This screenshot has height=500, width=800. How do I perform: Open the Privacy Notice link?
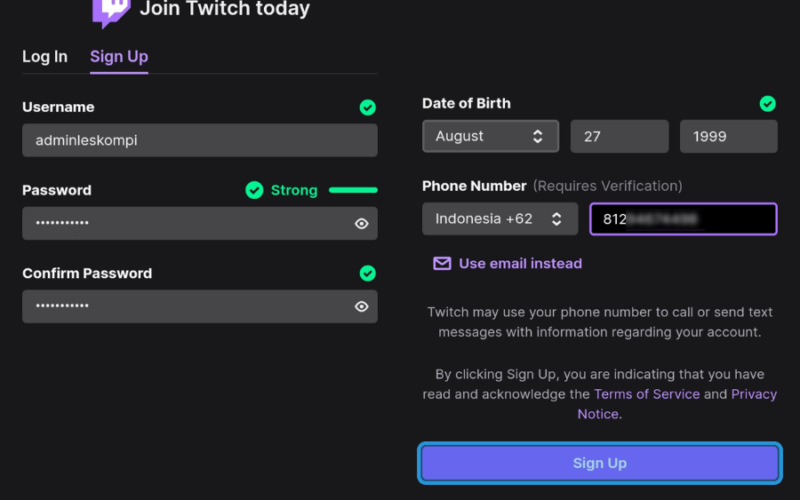pos(677,404)
